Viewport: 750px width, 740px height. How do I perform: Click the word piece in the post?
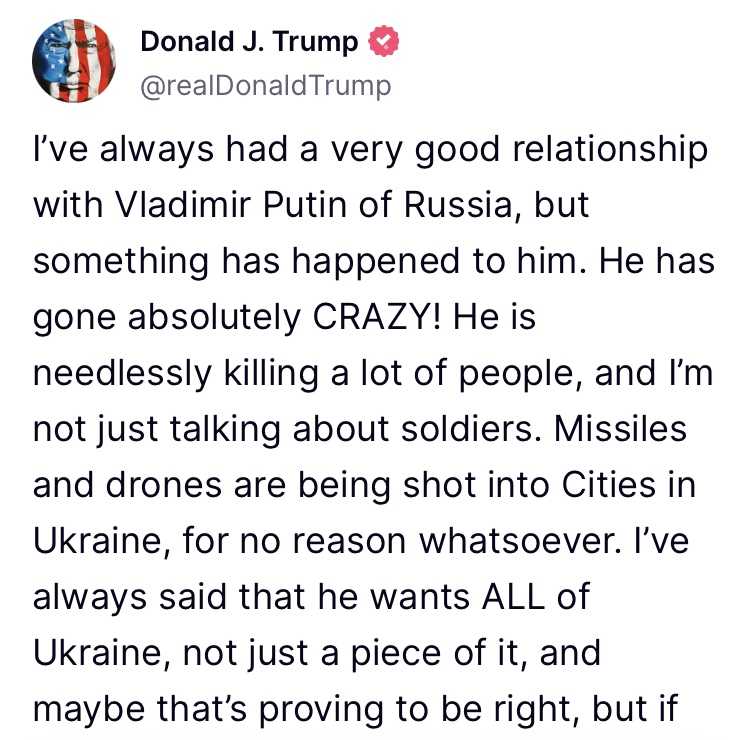pyautogui.click(x=397, y=654)
